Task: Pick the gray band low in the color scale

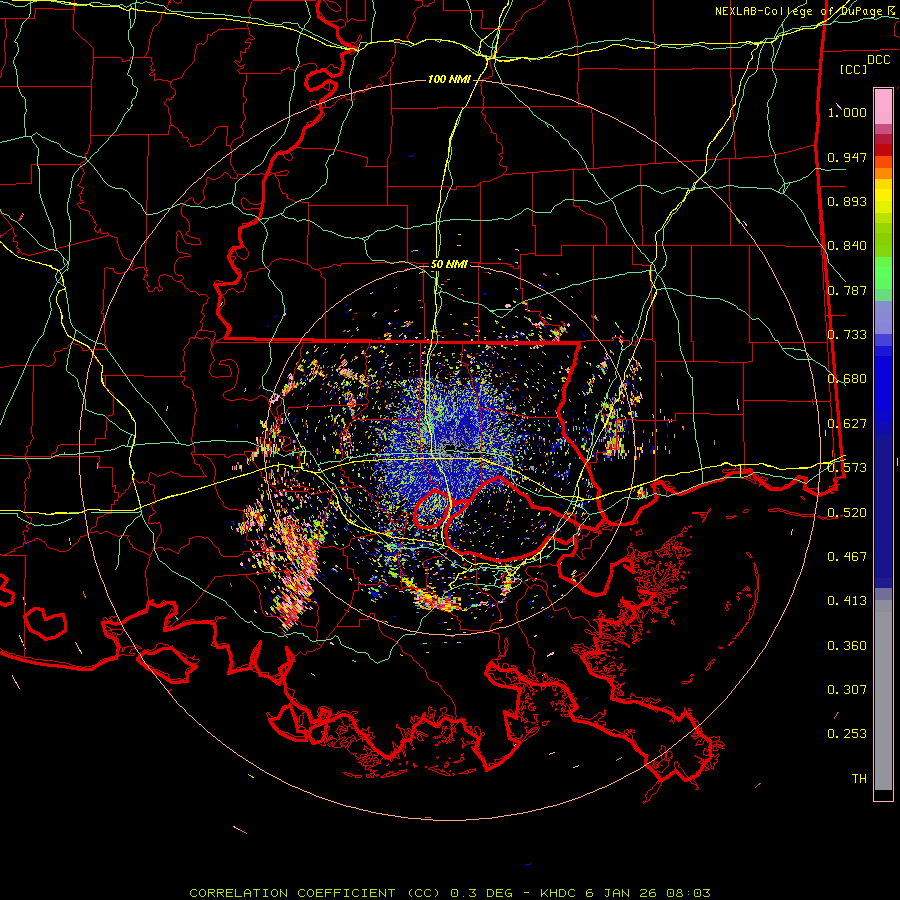Action: point(883,695)
